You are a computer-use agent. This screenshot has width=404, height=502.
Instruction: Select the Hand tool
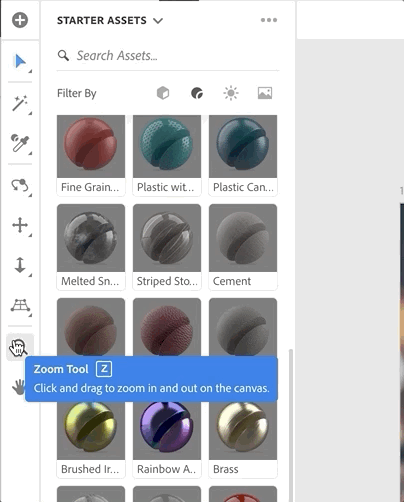(x=18, y=387)
